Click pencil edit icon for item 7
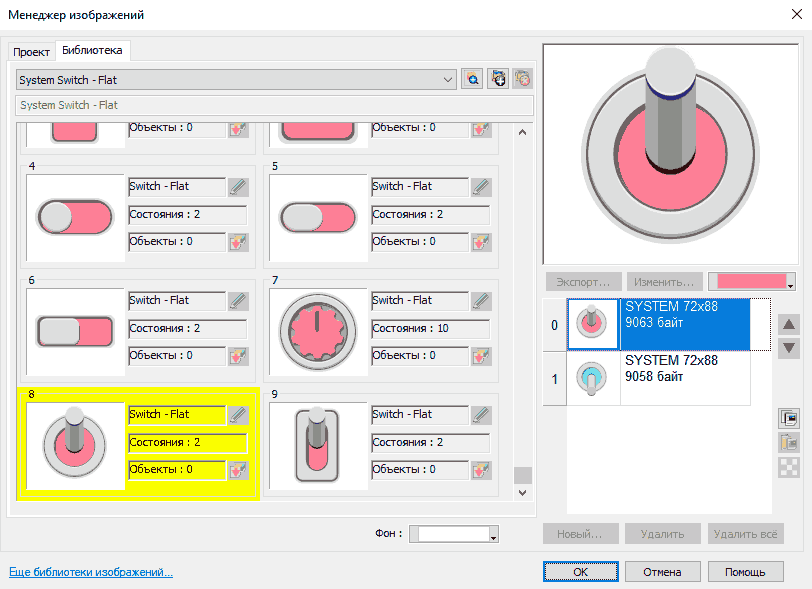Viewport: 812px width, 589px height. [481, 301]
